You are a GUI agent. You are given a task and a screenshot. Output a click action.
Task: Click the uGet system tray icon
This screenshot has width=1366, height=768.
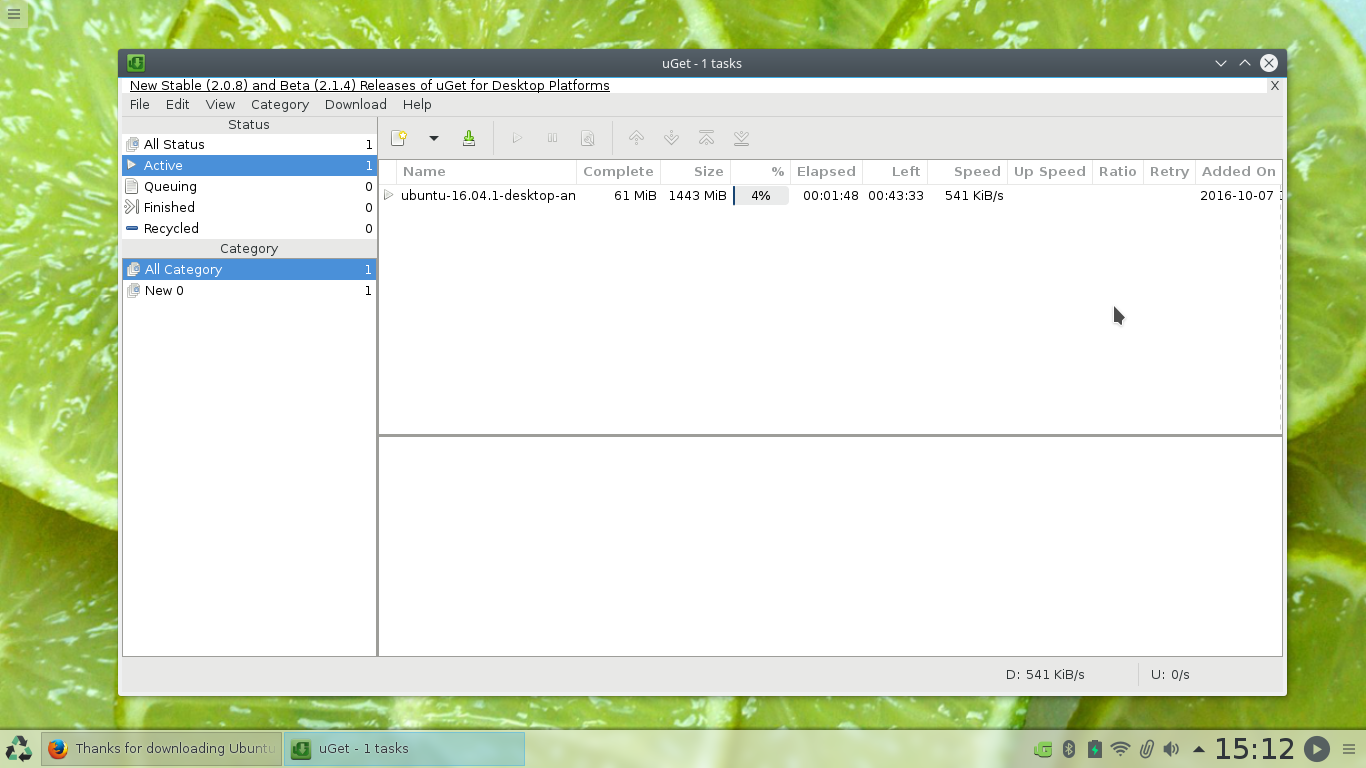coord(1043,749)
